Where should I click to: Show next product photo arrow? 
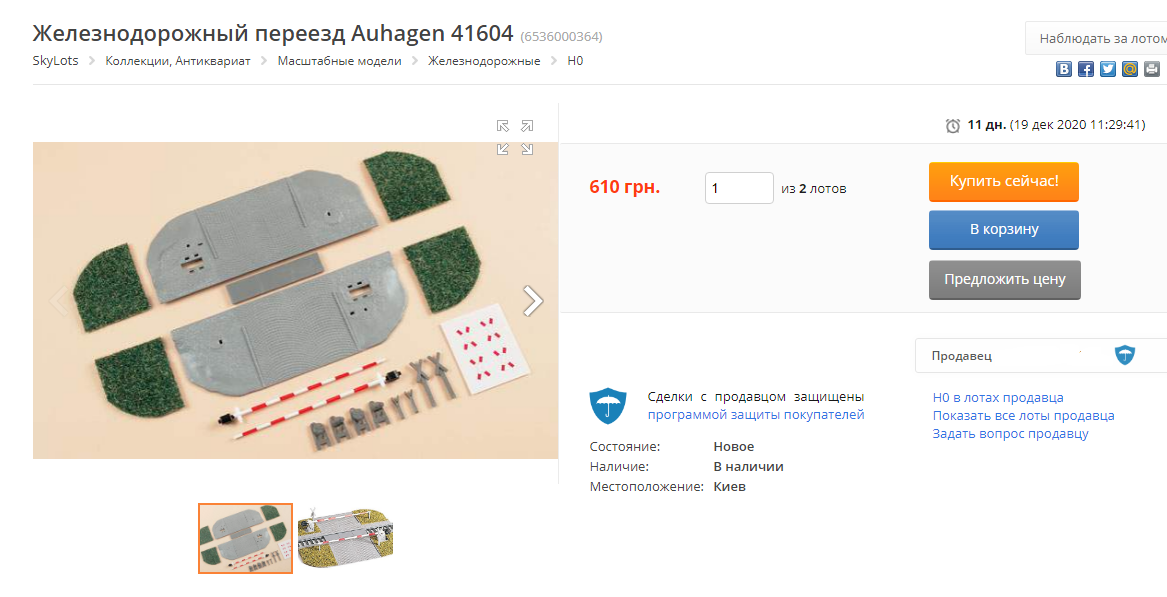click(x=533, y=301)
